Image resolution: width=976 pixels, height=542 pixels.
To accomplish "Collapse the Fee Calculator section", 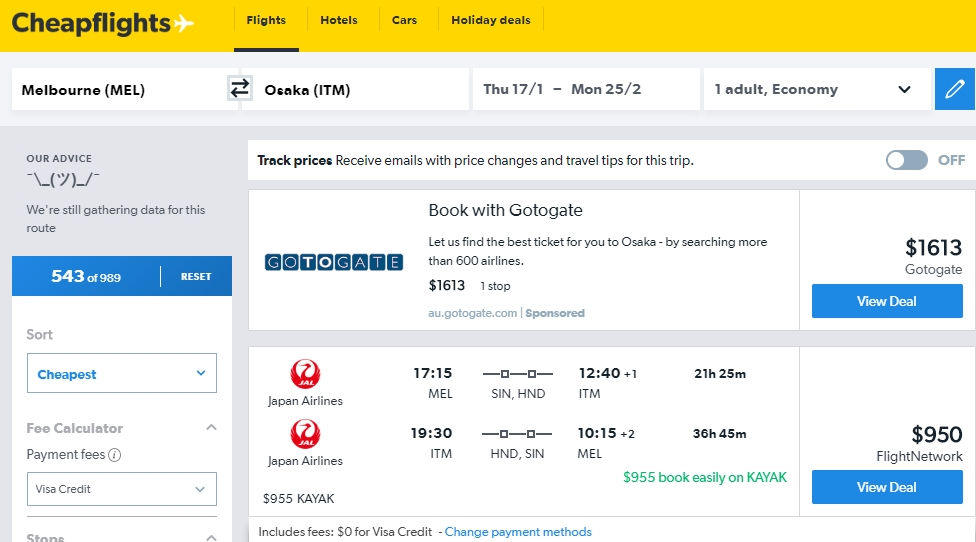I will [212, 428].
